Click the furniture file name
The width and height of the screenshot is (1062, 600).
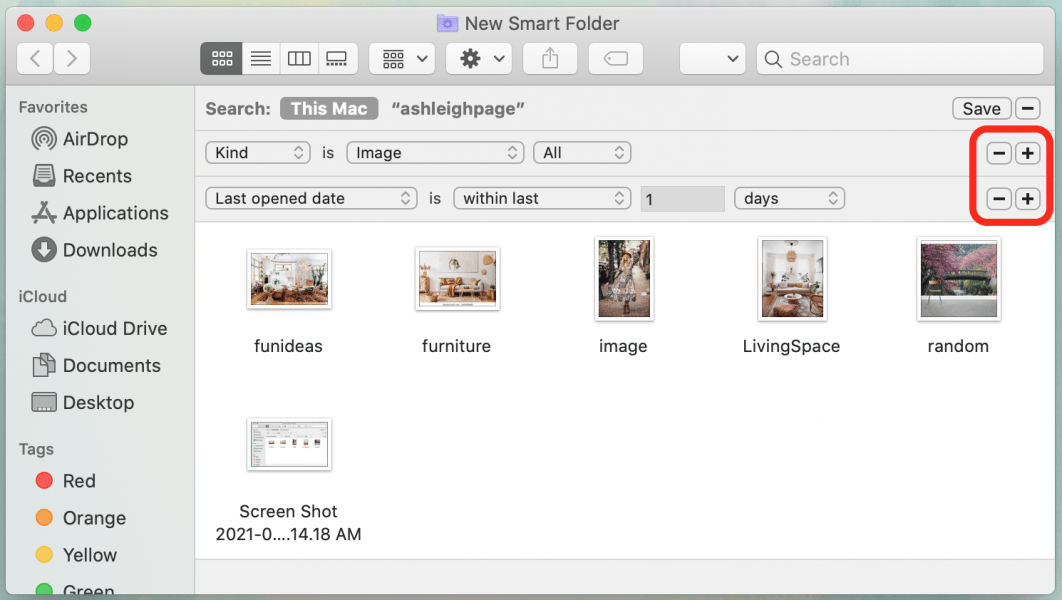click(456, 346)
